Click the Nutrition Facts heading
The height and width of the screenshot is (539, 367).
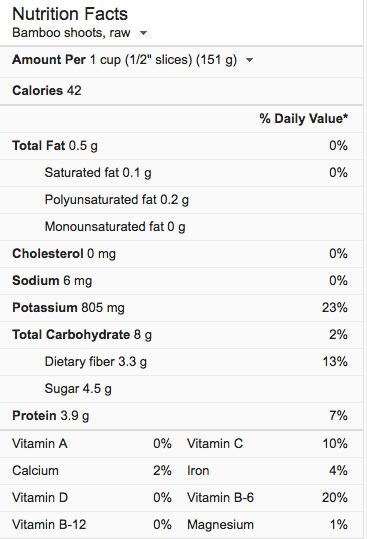(x=70, y=14)
